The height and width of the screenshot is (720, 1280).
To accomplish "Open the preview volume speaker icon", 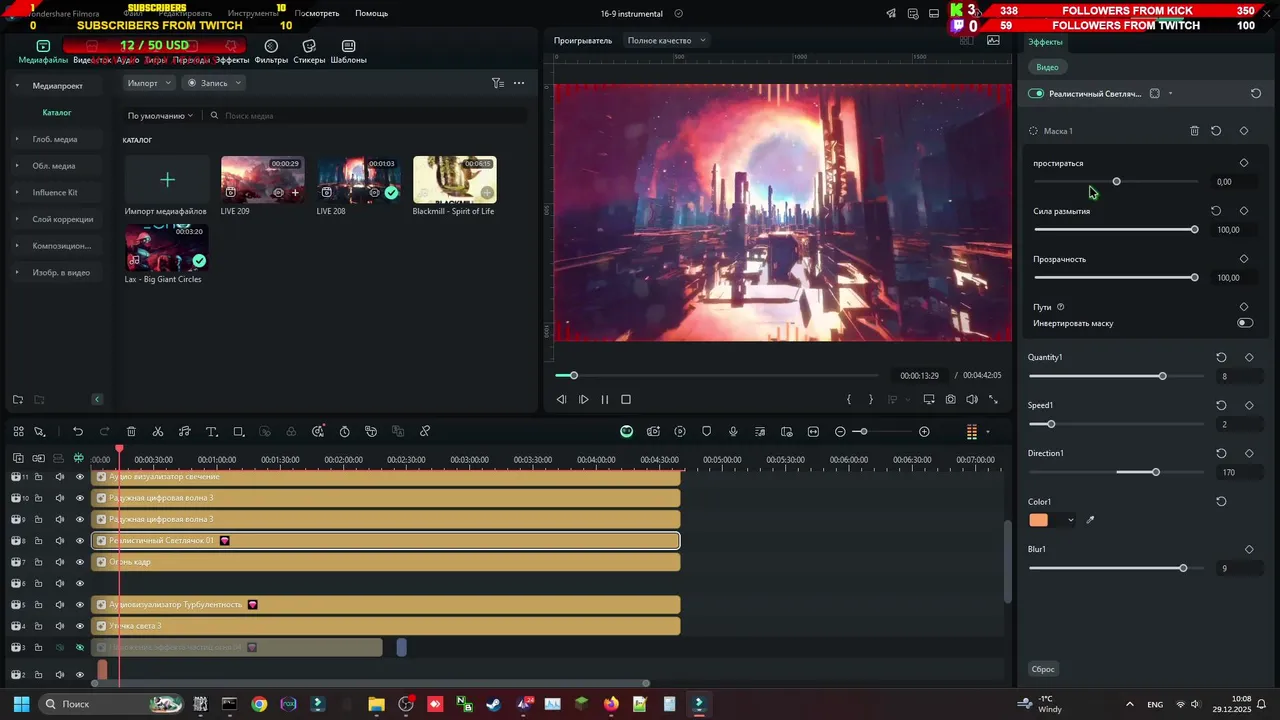I will 972,400.
